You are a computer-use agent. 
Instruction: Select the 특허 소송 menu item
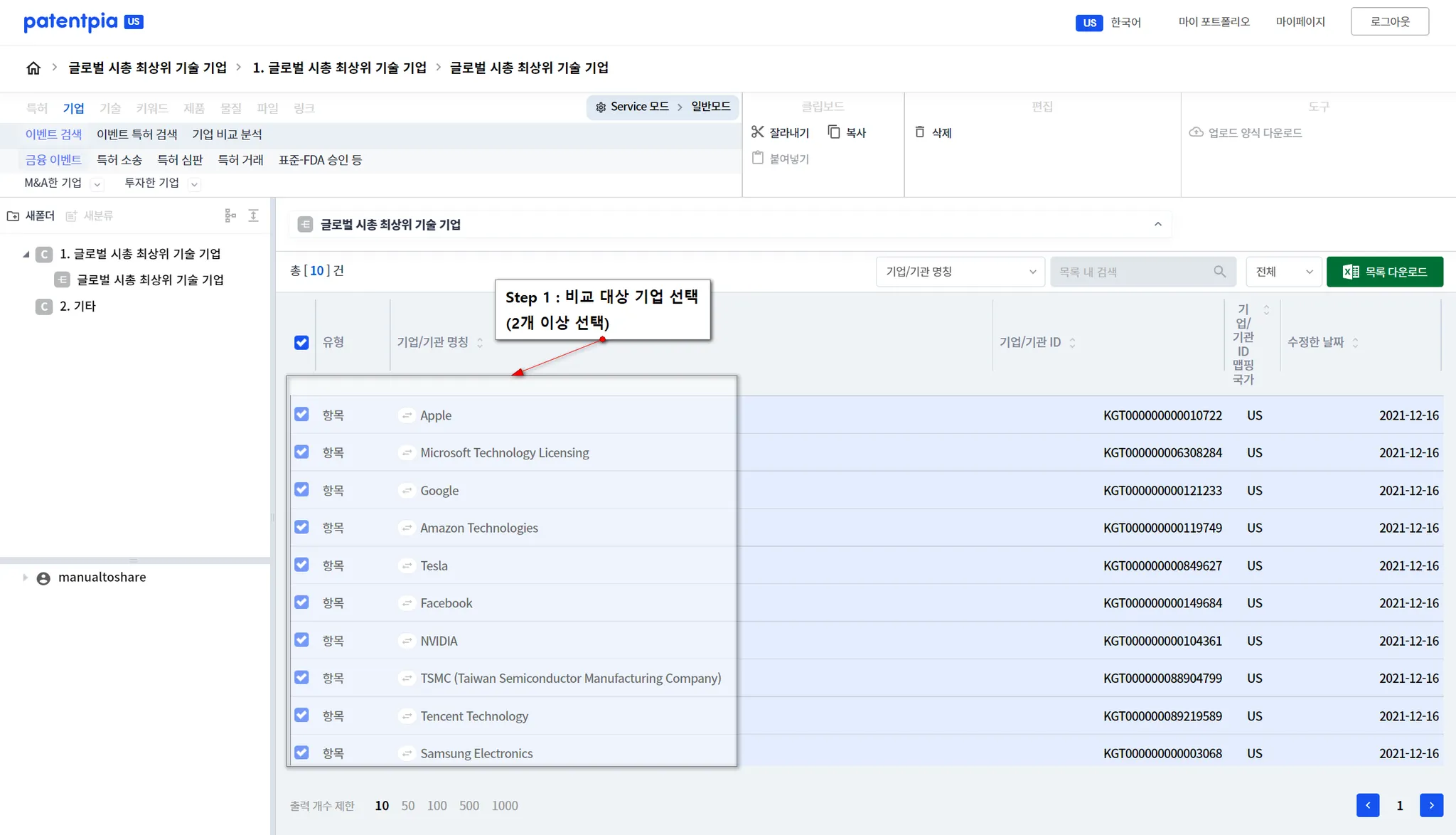pyautogui.click(x=119, y=160)
